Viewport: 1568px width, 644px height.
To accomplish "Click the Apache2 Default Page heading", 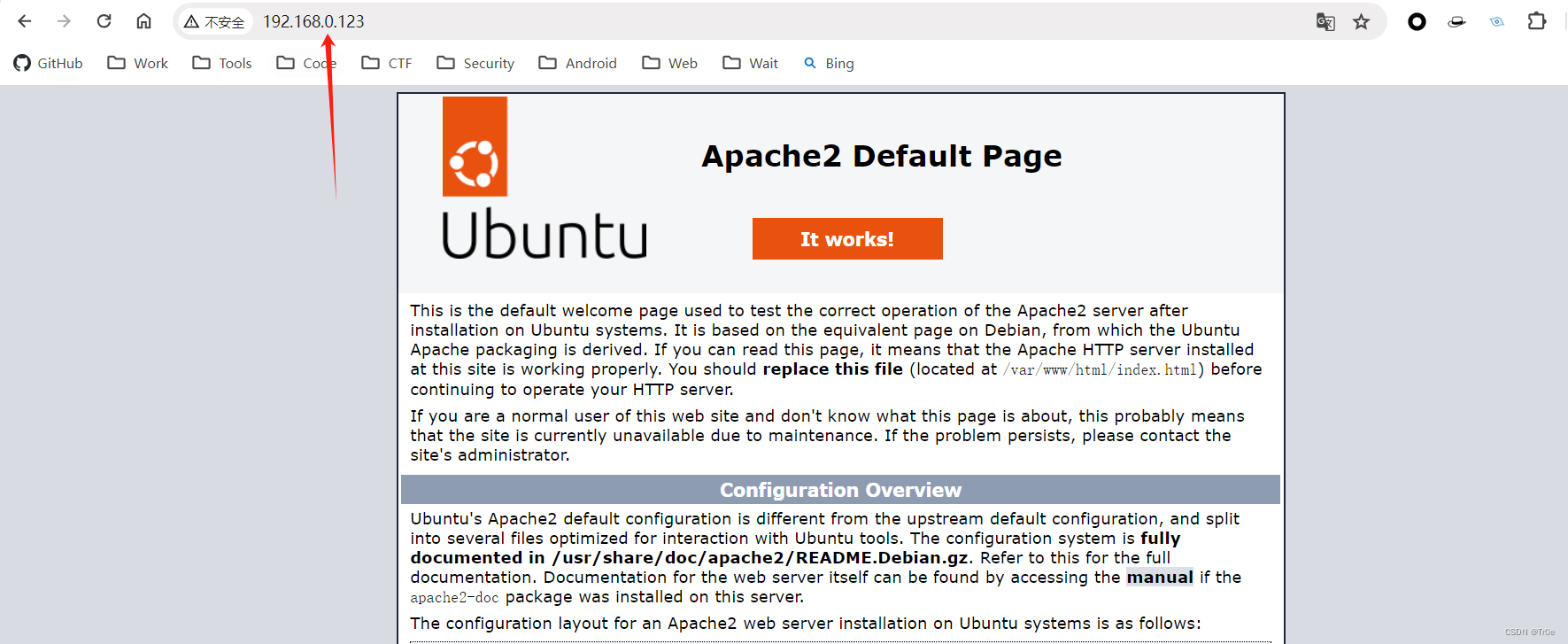I will [x=882, y=156].
